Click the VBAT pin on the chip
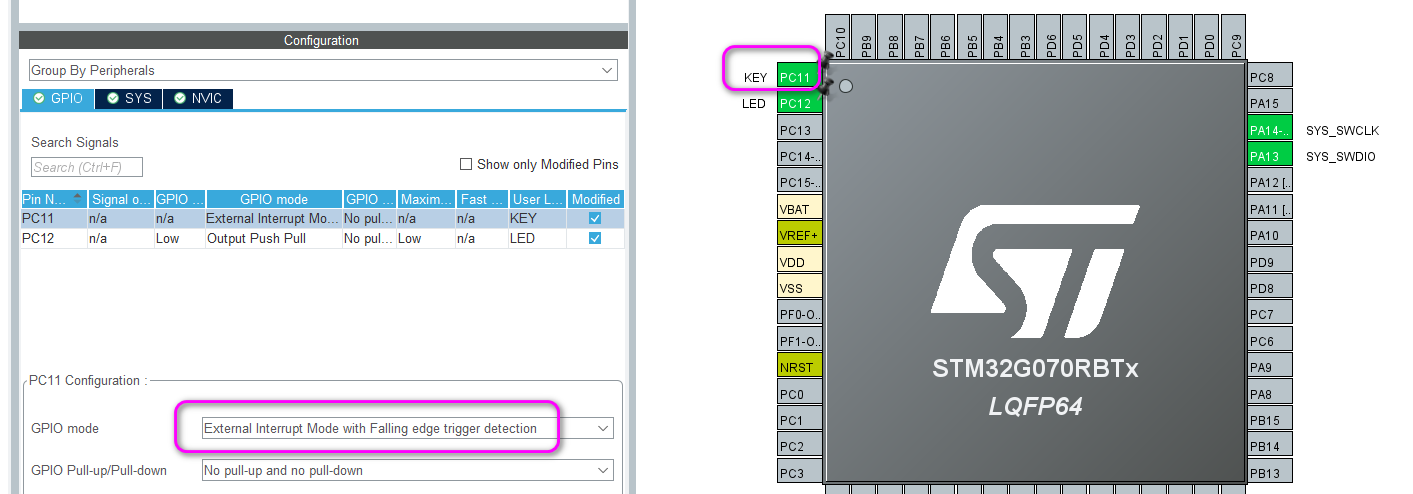1413x494 pixels. [799, 209]
